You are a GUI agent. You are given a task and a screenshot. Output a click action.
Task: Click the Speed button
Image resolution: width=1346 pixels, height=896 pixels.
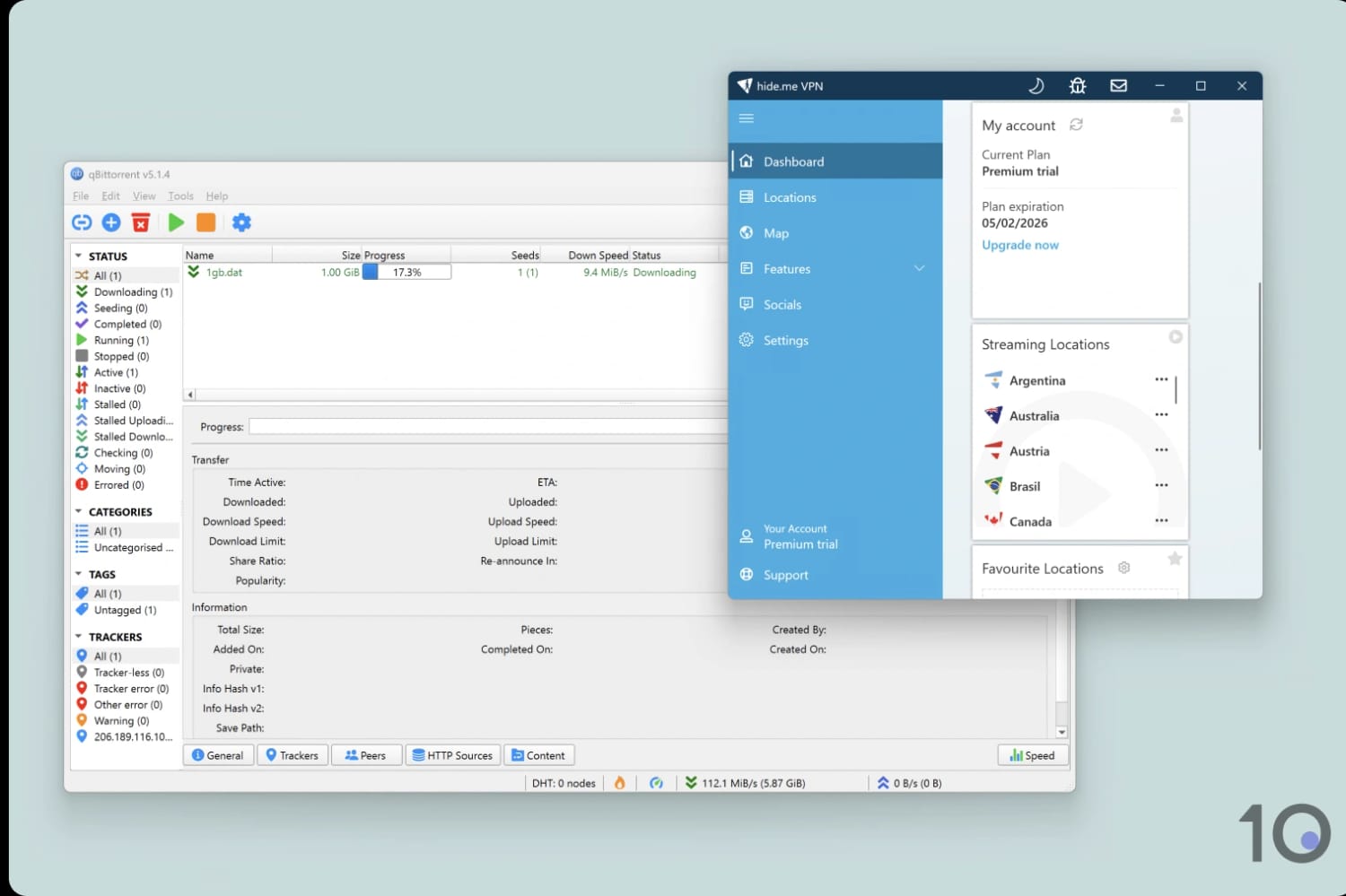(x=1032, y=755)
